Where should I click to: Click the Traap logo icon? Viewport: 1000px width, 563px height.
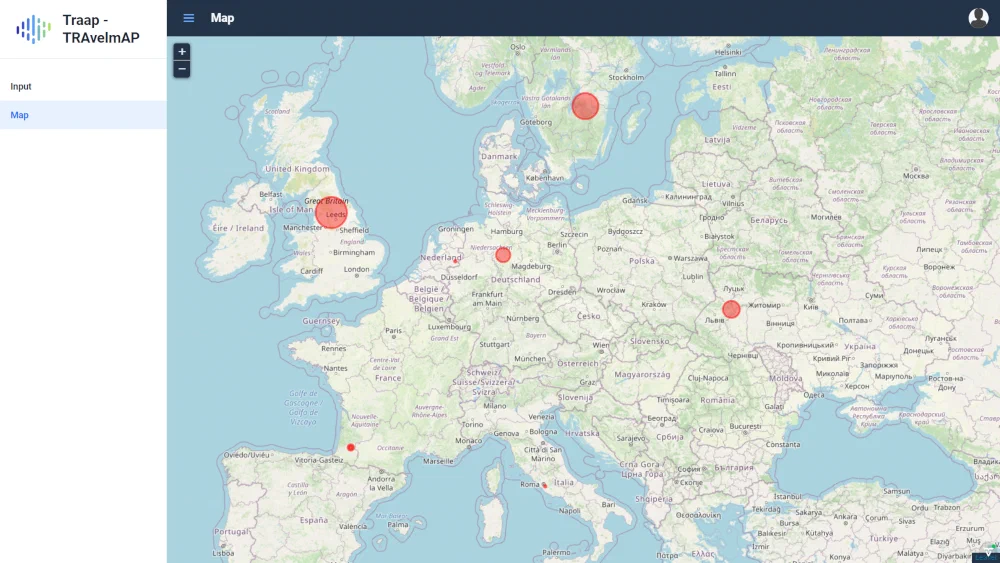(33, 29)
